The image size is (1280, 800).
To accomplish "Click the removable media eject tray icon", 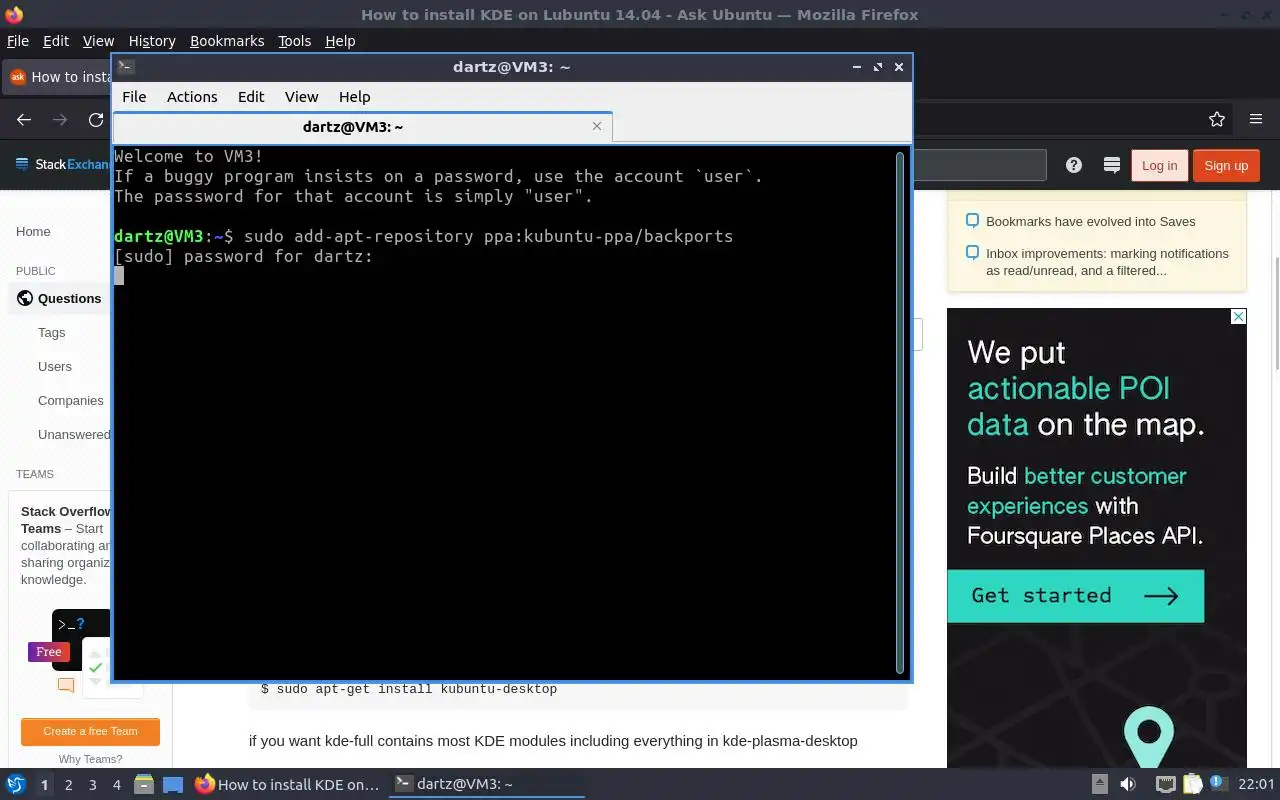I will (x=1099, y=785).
